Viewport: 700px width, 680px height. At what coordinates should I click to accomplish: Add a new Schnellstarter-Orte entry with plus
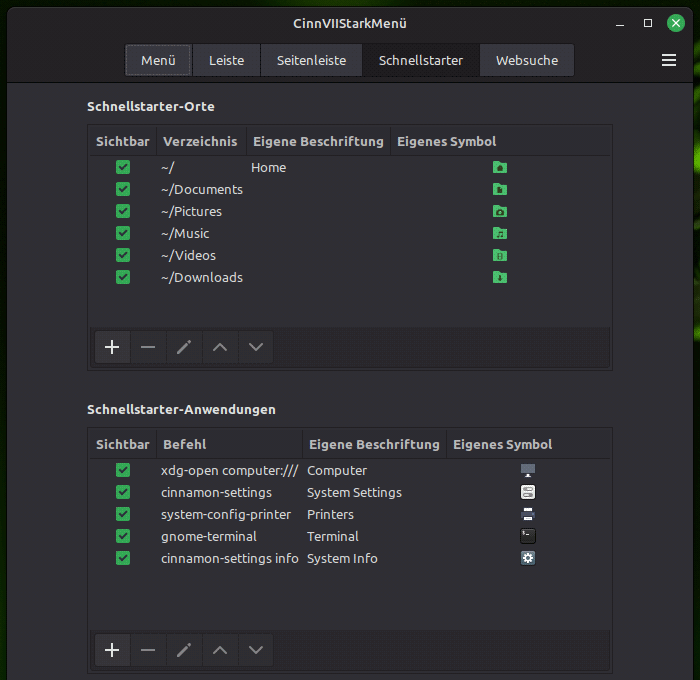[112, 347]
